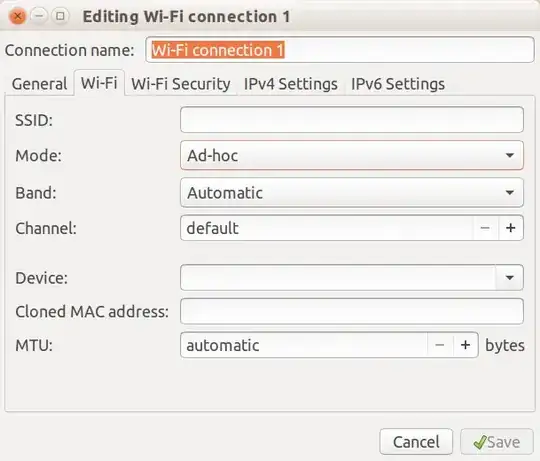
Task: Open the Mode dropdown showing Ad-hoc
Action: click(x=352, y=155)
